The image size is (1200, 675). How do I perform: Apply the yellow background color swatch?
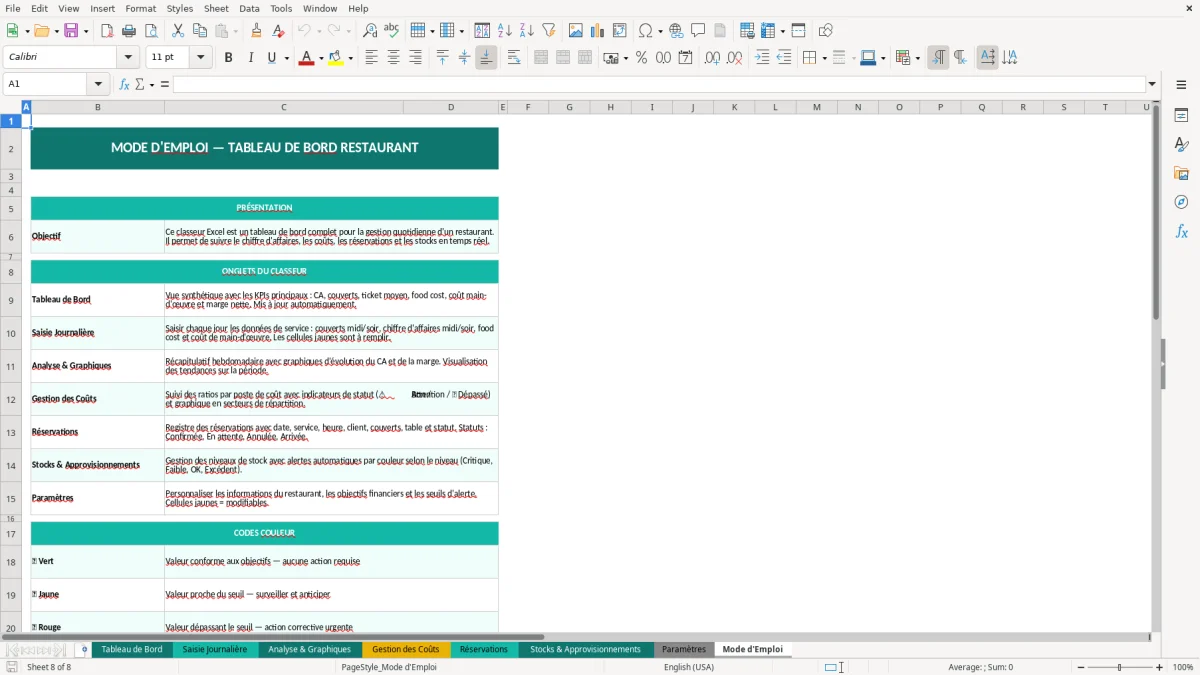click(335, 58)
